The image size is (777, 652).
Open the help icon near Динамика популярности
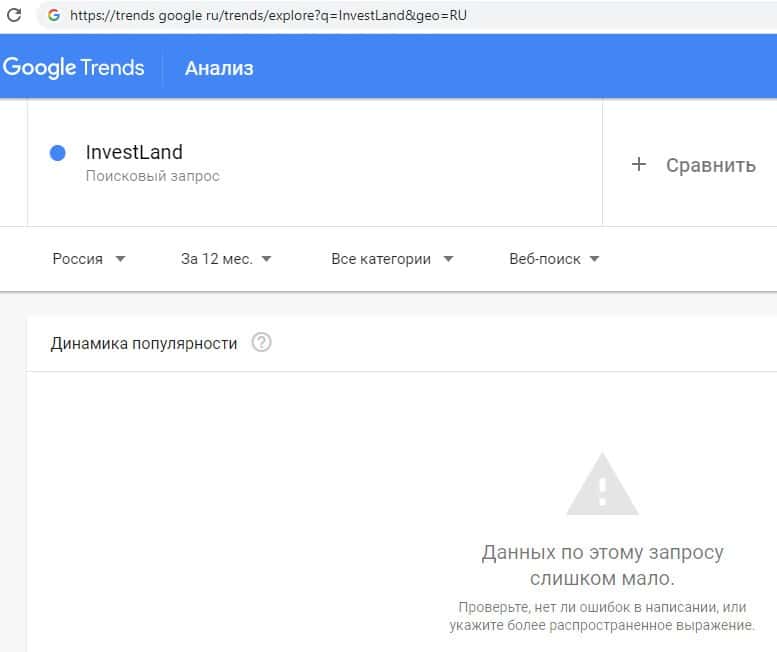pos(261,343)
